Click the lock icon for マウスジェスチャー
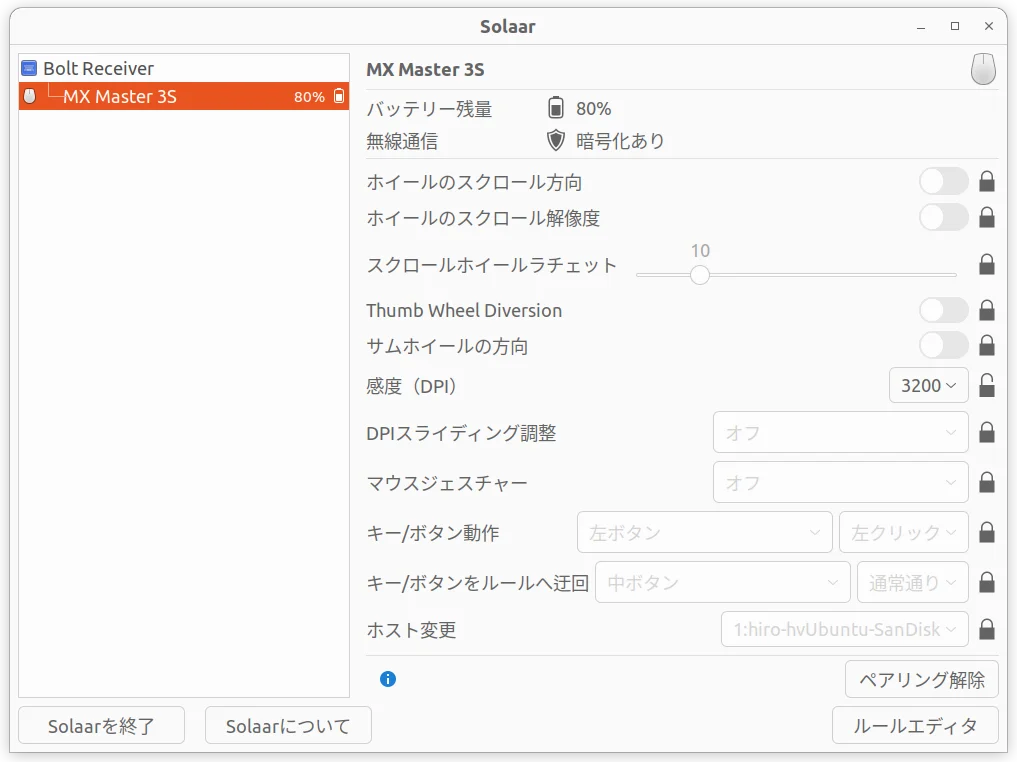Image resolution: width=1017 pixels, height=762 pixels. coord(987,482)
